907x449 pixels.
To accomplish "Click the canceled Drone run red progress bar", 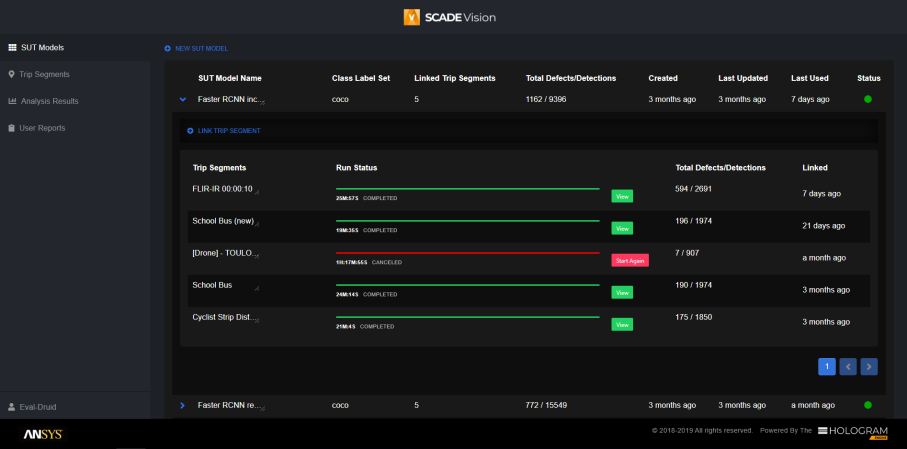I will [467, 253].
